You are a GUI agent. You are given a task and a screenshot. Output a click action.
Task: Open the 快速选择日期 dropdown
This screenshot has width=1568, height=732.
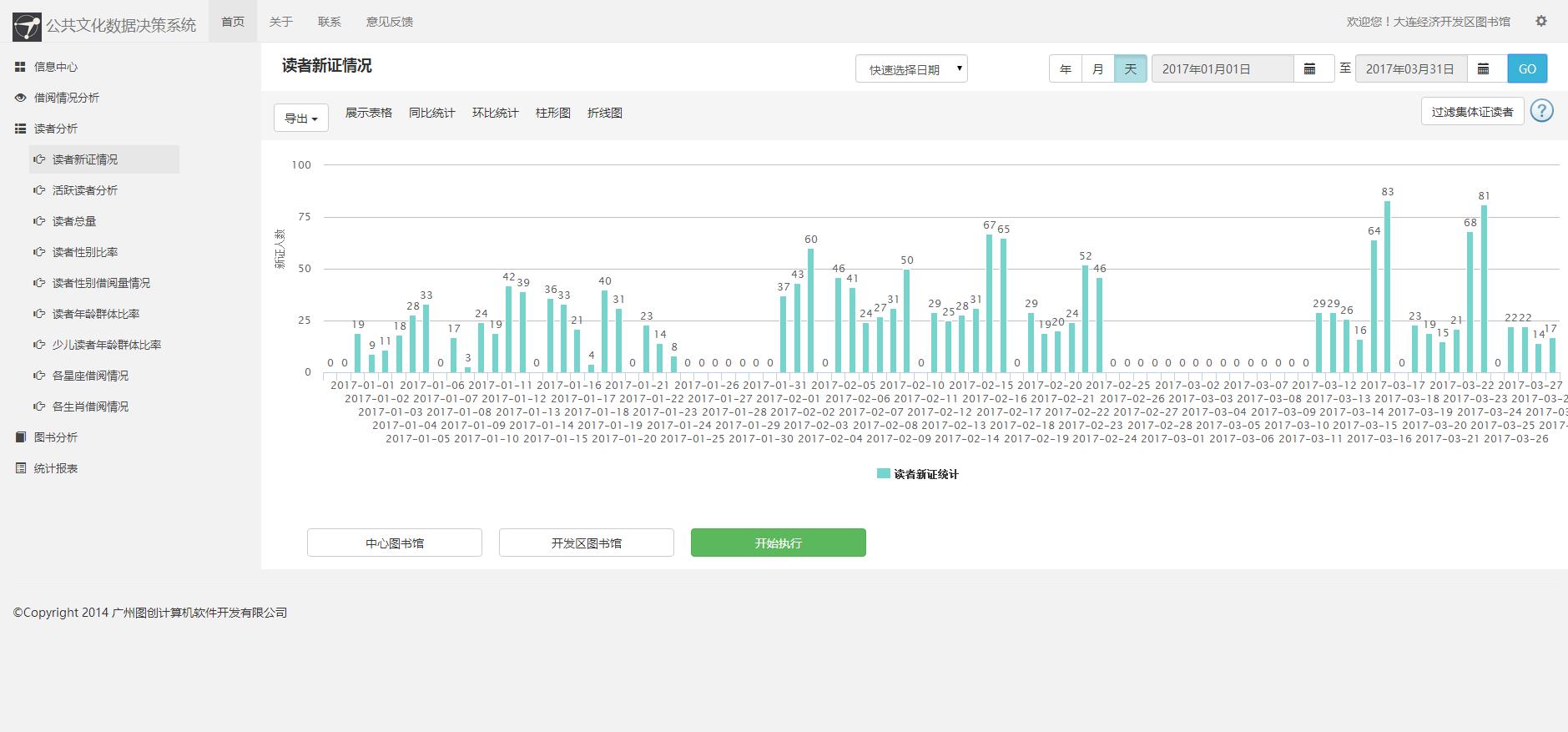pyautogui.click(x=911, y=69)
